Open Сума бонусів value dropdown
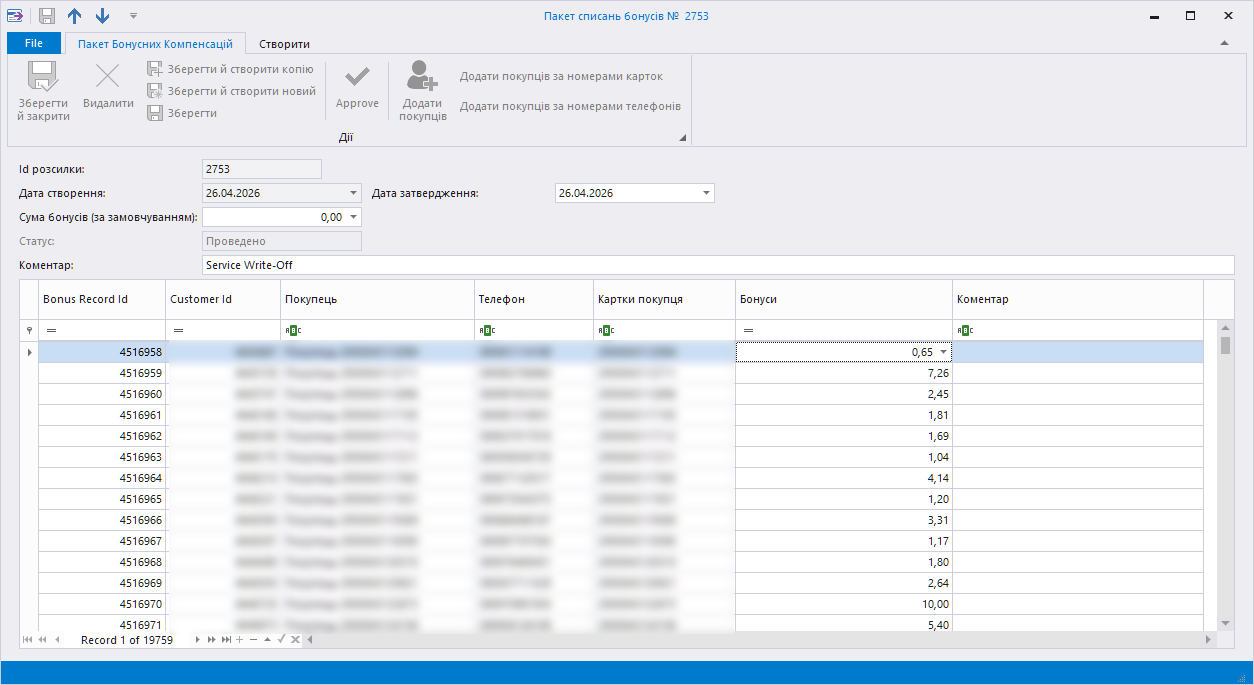 [354, 217]
